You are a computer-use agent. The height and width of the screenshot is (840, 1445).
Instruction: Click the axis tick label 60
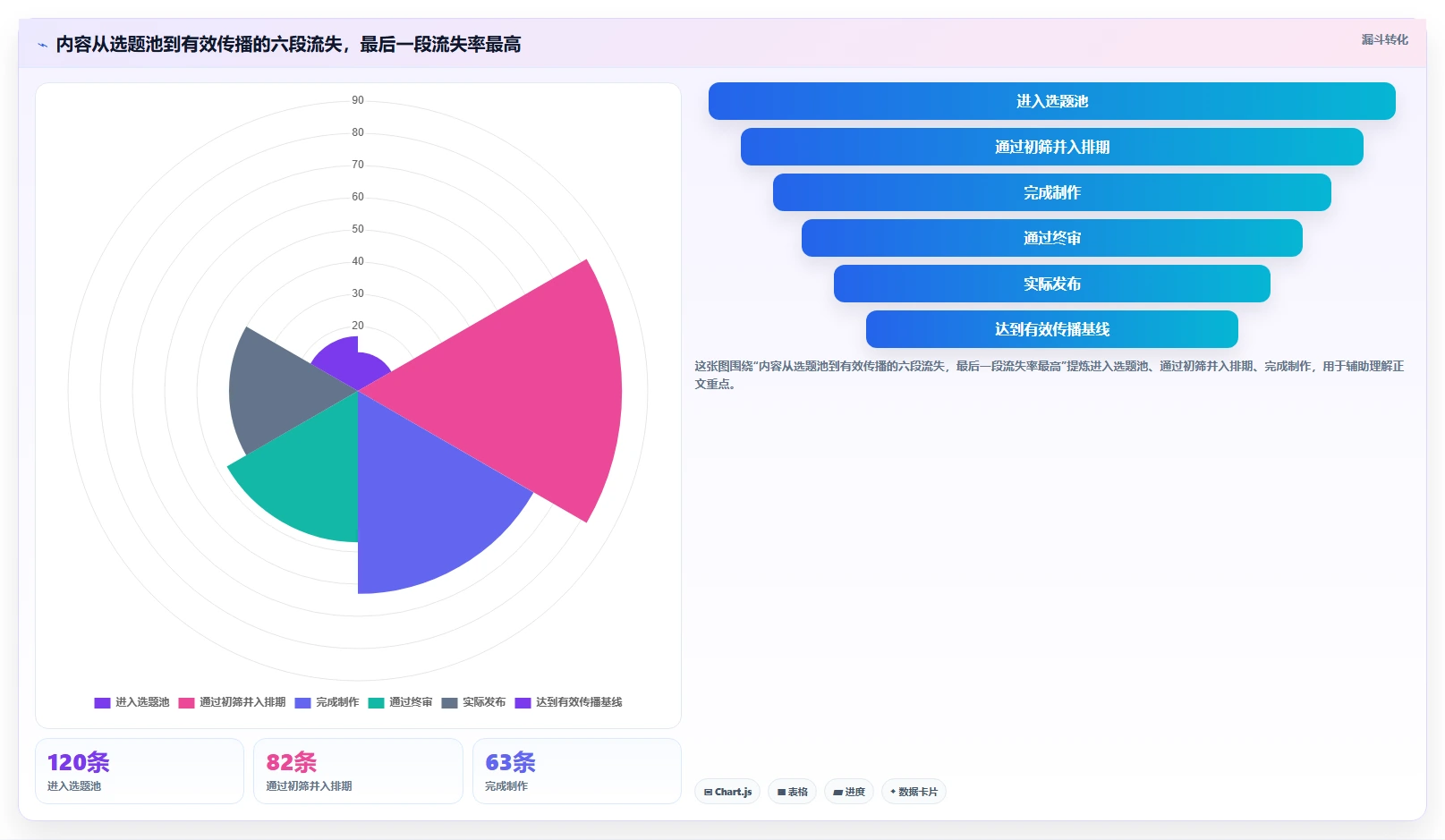coord(358,197)
